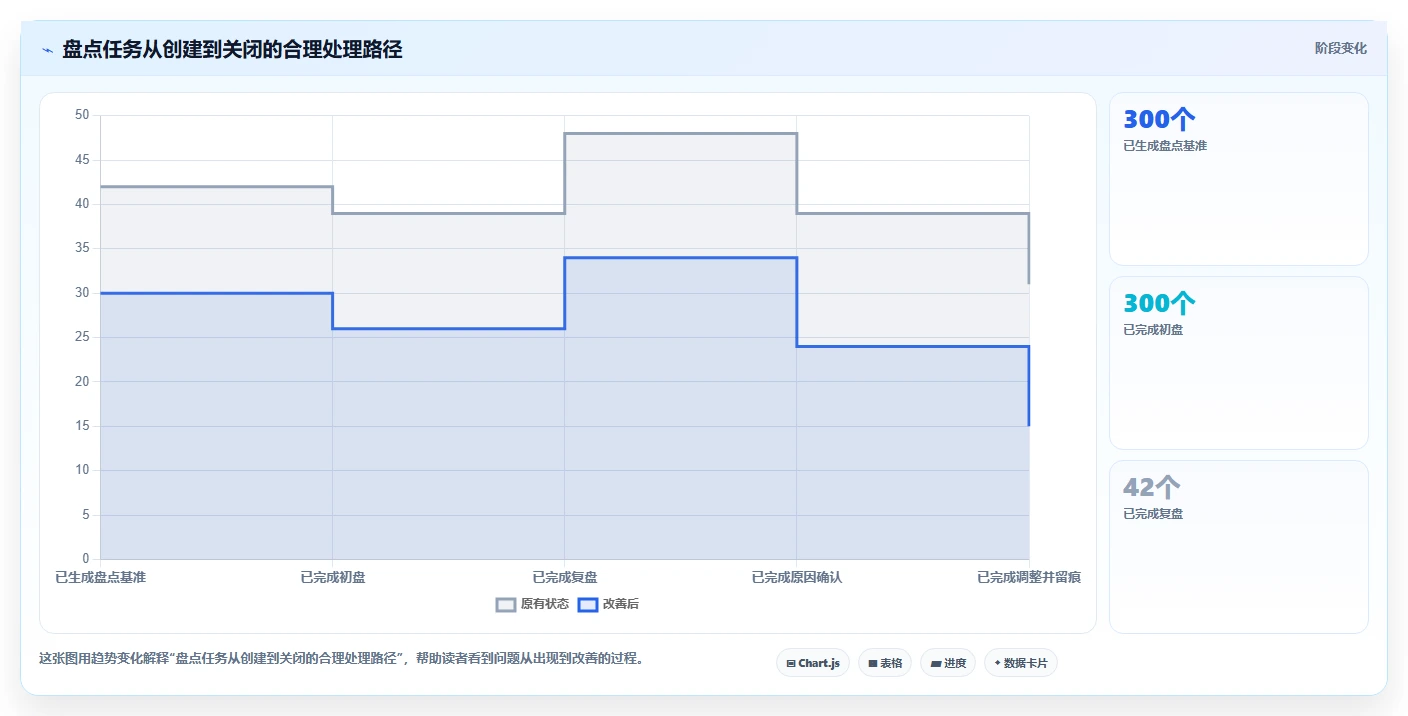Click the y-axis value 25
This screenshot has height=716, width=1408.
(82, 337)
